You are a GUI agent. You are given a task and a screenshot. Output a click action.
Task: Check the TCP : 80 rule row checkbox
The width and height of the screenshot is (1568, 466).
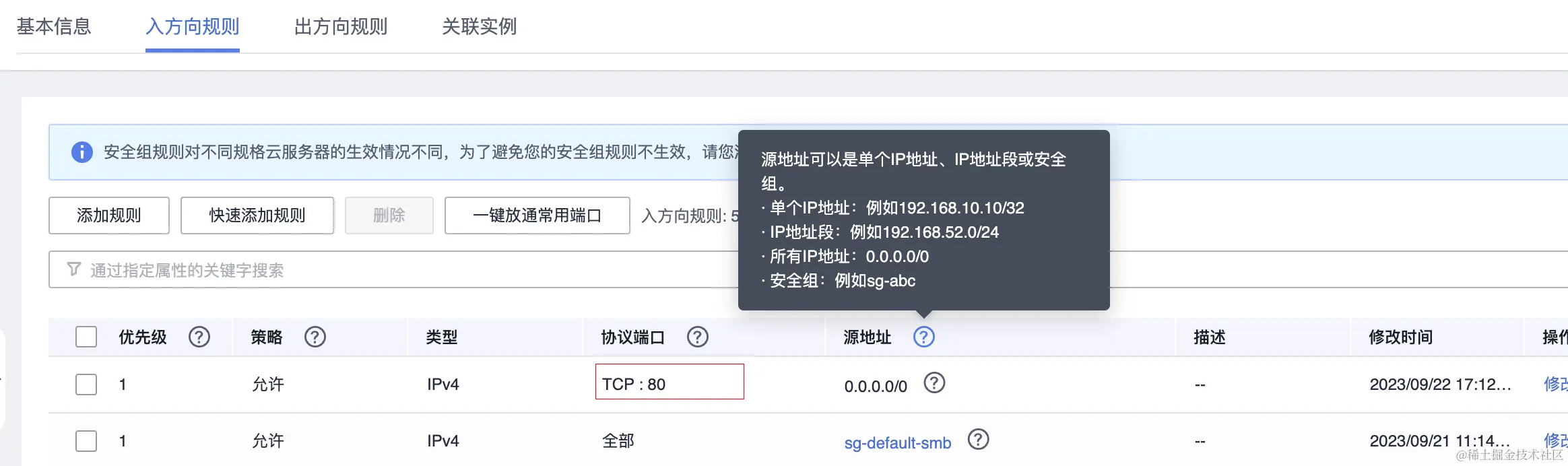pyautogui.click(x=86, y=385)
